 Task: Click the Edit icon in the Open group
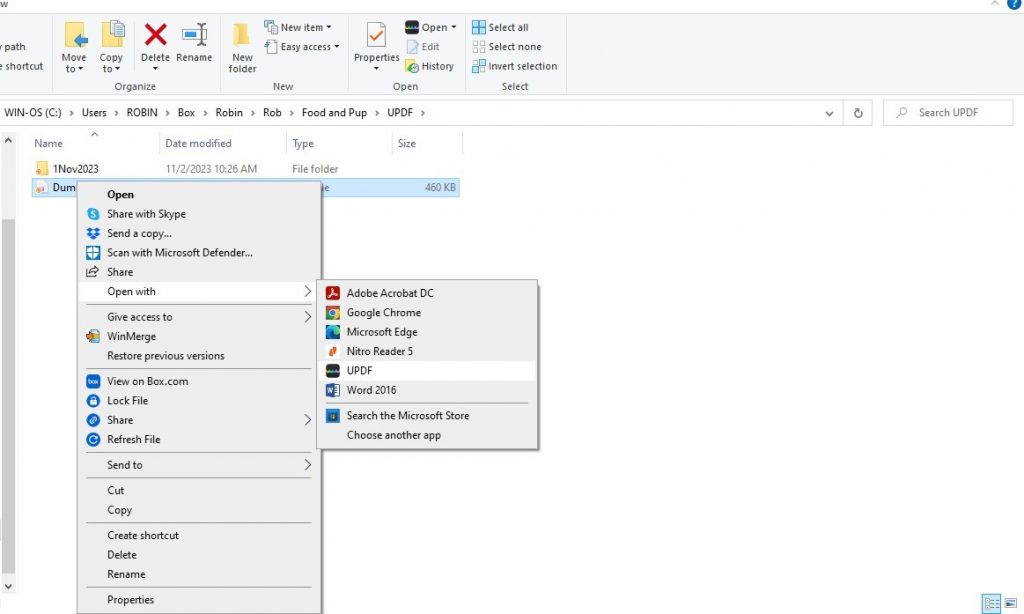pyautogui.click(x=424, y=46)
